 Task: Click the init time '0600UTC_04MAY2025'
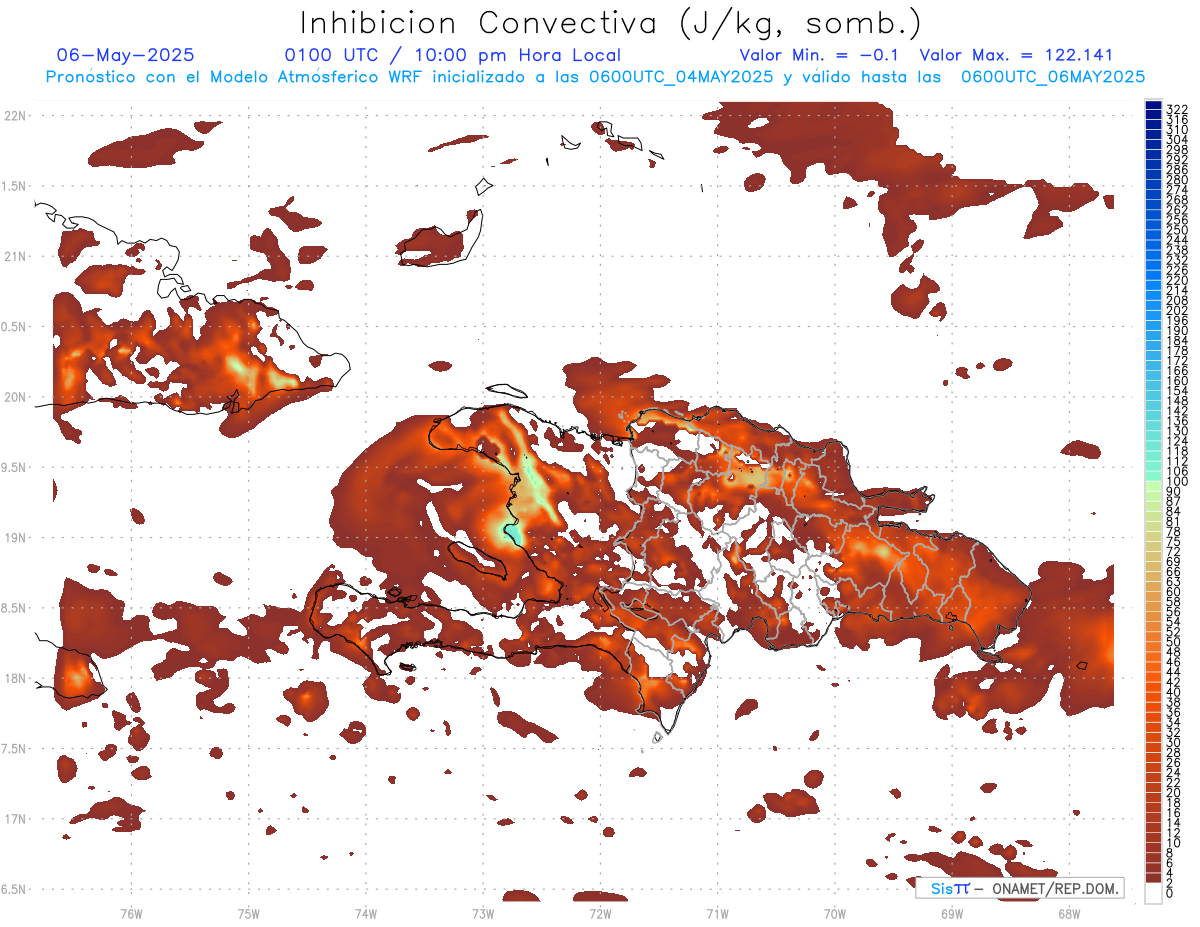click(681, 77)
